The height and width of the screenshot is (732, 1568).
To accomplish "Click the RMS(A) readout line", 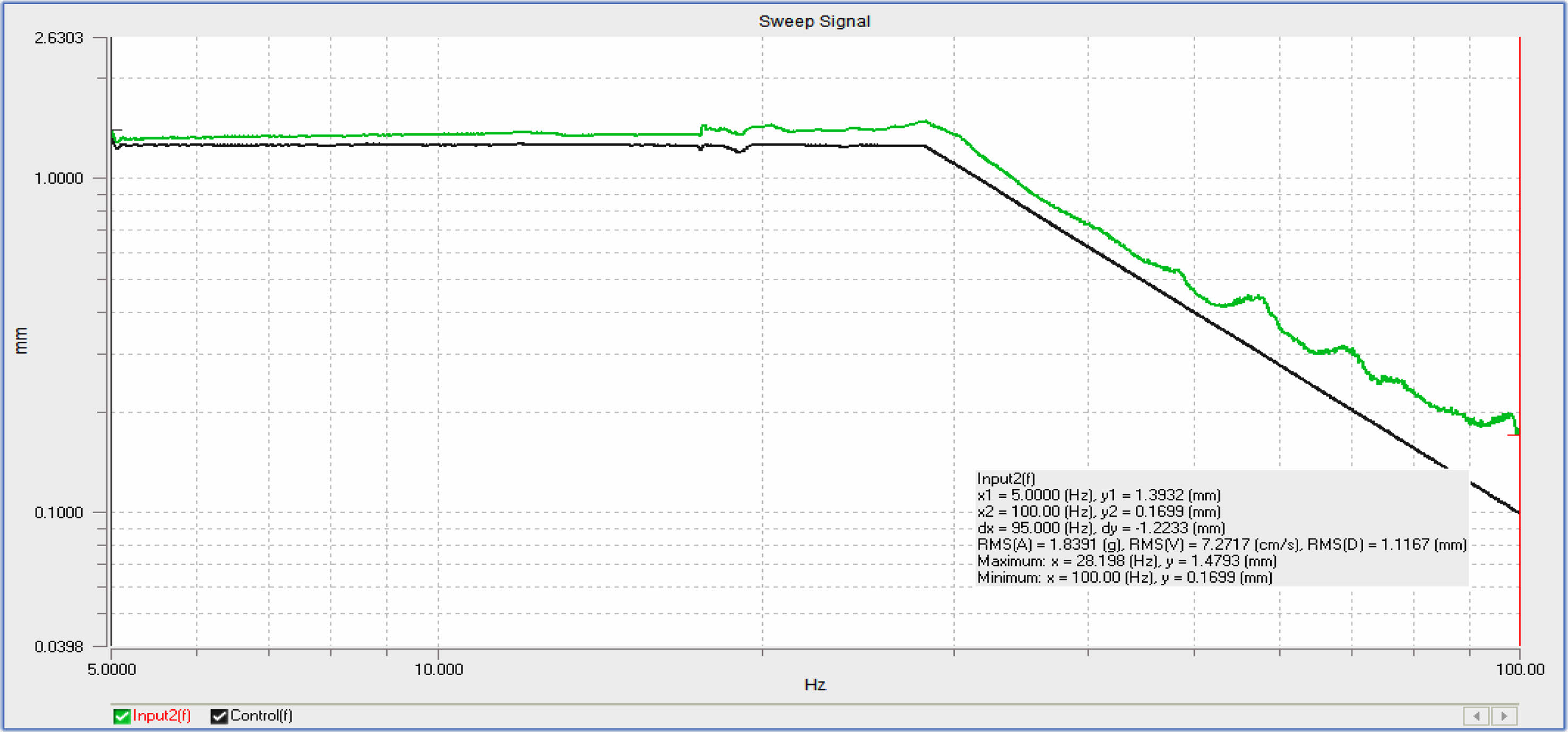I will [x=1222, y=544].
